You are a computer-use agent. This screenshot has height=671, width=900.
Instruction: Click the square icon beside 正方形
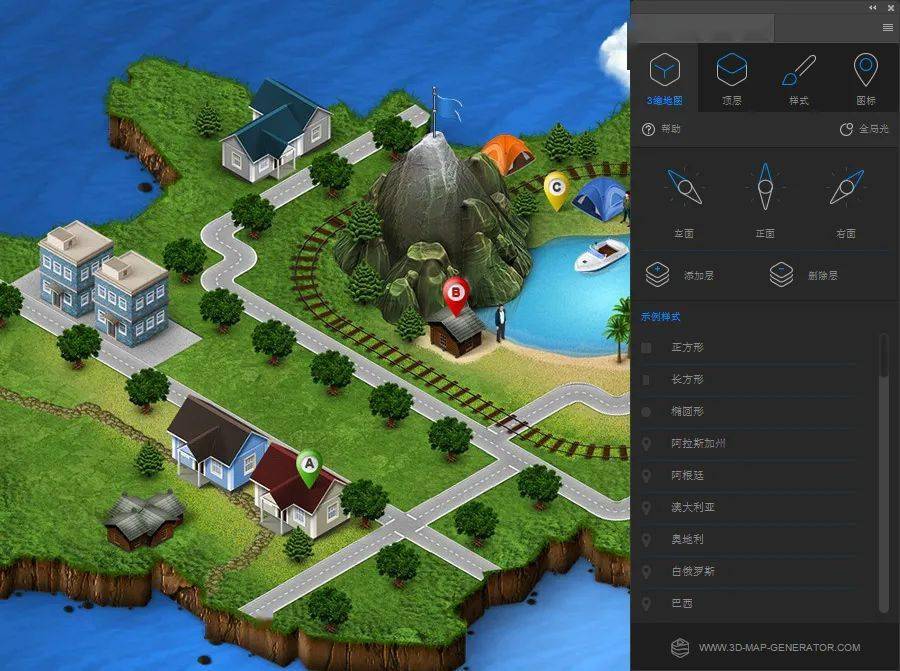(x=646, y=348)
